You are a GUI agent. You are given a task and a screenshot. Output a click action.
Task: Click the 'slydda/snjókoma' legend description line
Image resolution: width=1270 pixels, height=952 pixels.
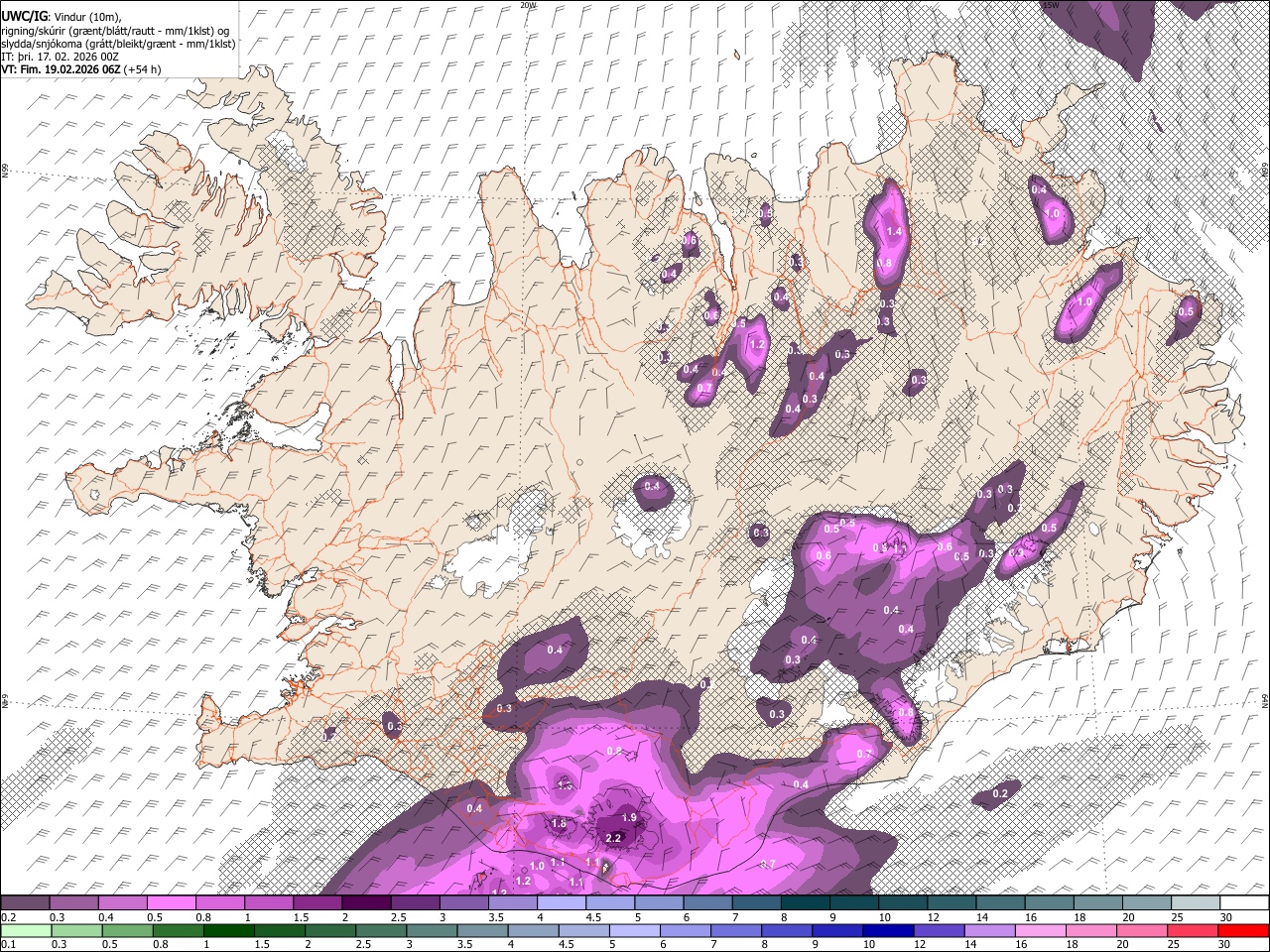tap(118, 44)
